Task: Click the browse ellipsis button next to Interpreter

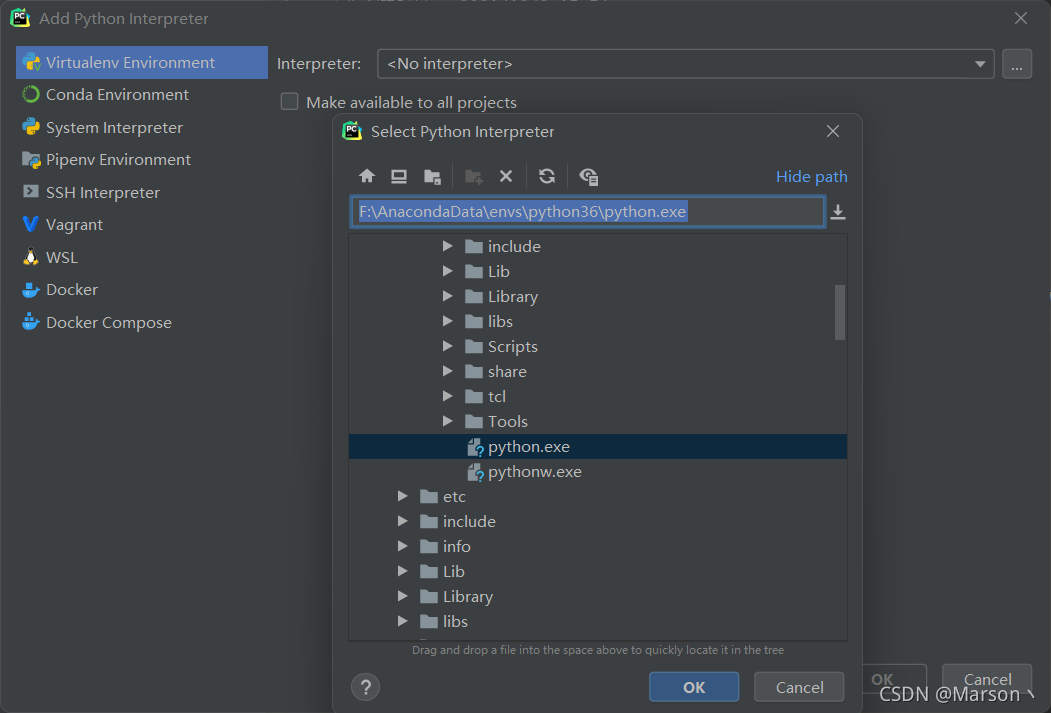Action: pos(1017,64)
